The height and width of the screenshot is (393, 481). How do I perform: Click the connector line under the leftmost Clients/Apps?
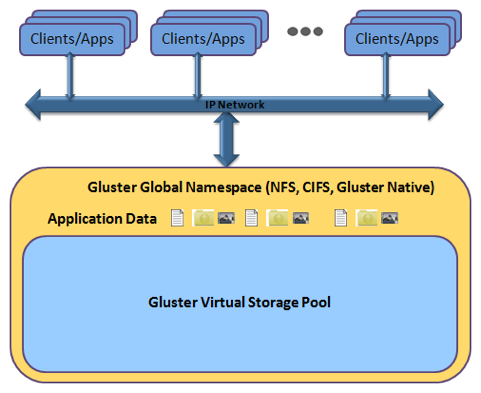tap(70, 76)
